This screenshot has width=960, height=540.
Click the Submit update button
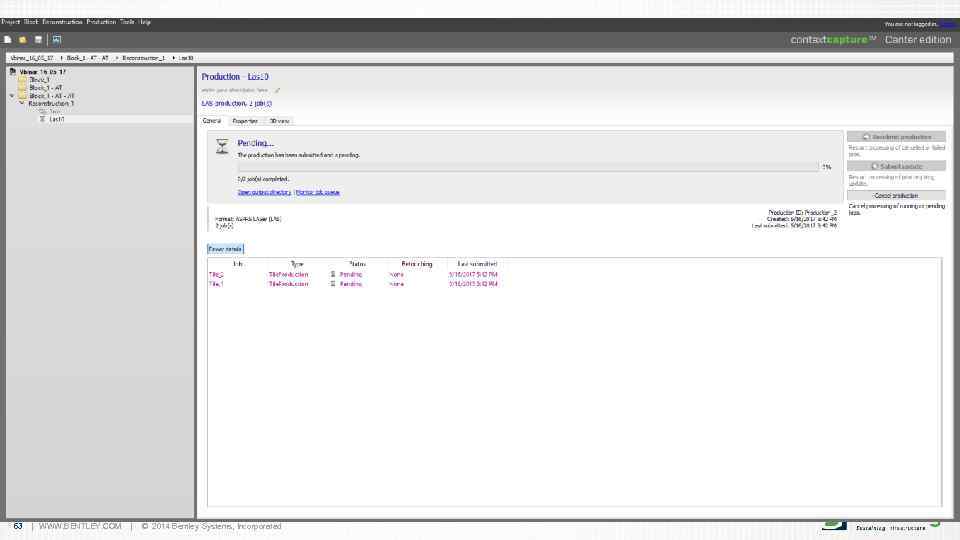(896, 166)
